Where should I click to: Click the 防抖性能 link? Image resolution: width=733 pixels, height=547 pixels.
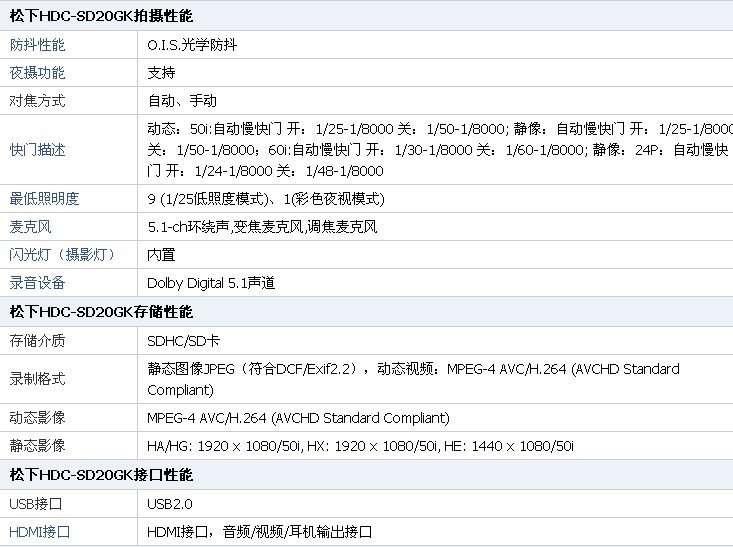[x=37, y=45]
